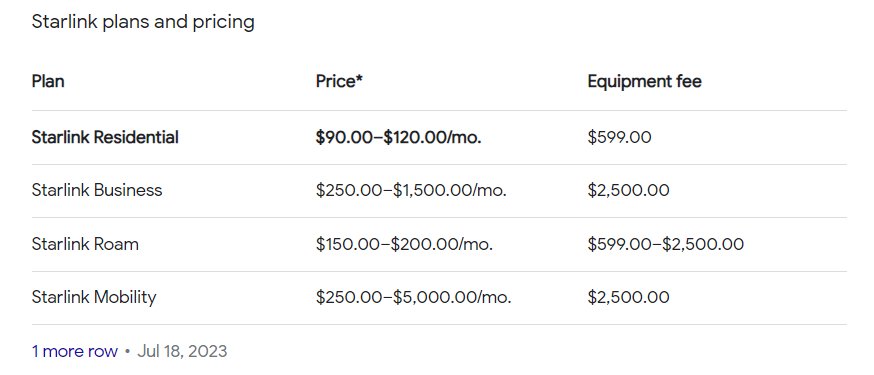
Task: Click the Mobility $2,500.00 equipment fee
Action: [628, 297]
